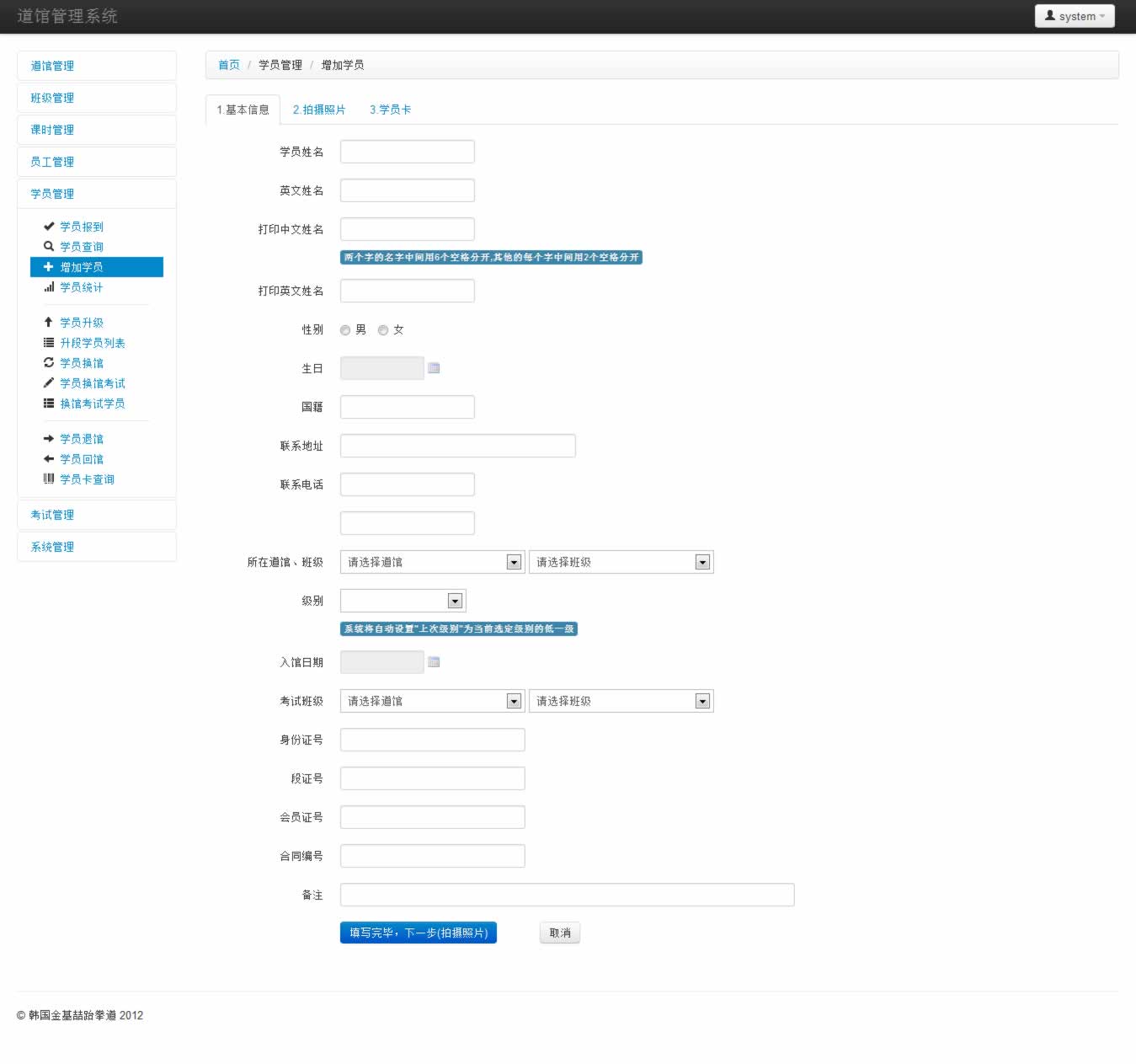
Task: Open the calendar picker for 生日
Action: click(x=434, y=368)
